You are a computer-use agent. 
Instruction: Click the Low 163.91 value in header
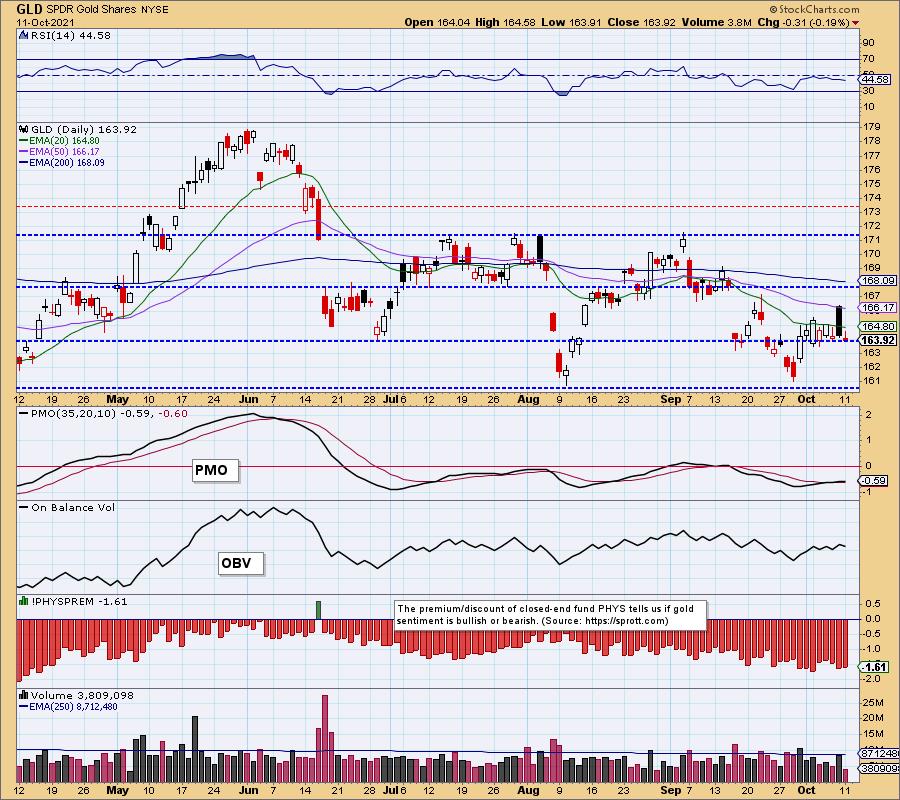tap(572, 22)
